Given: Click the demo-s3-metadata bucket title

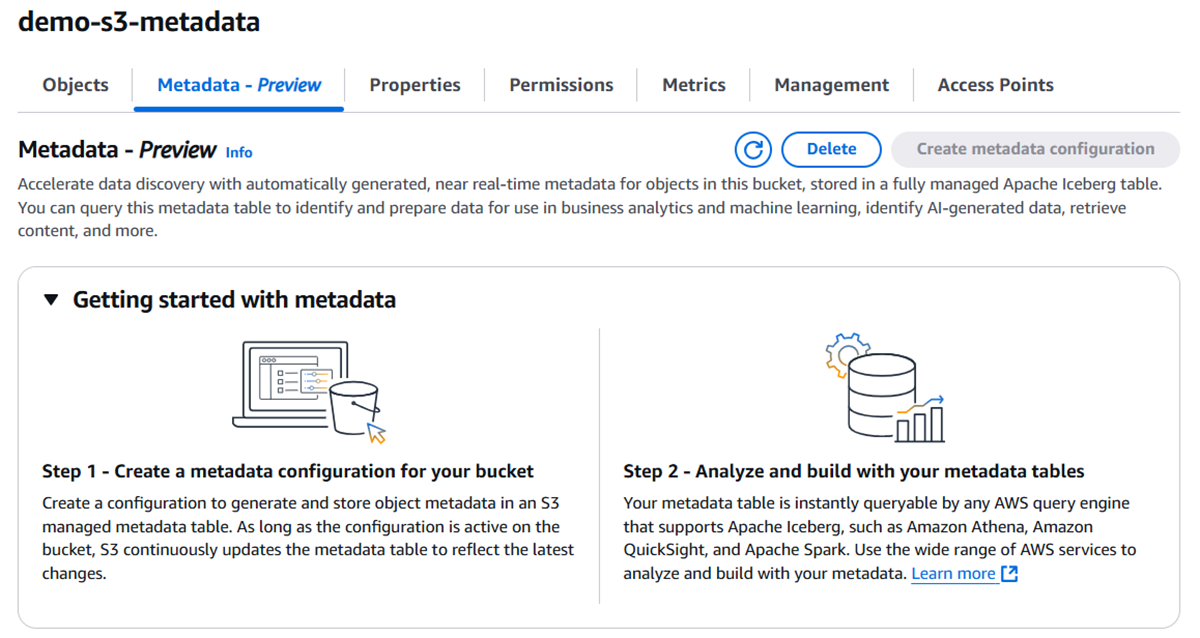Looking at the screenshot, I should click(x=139, y=22).
